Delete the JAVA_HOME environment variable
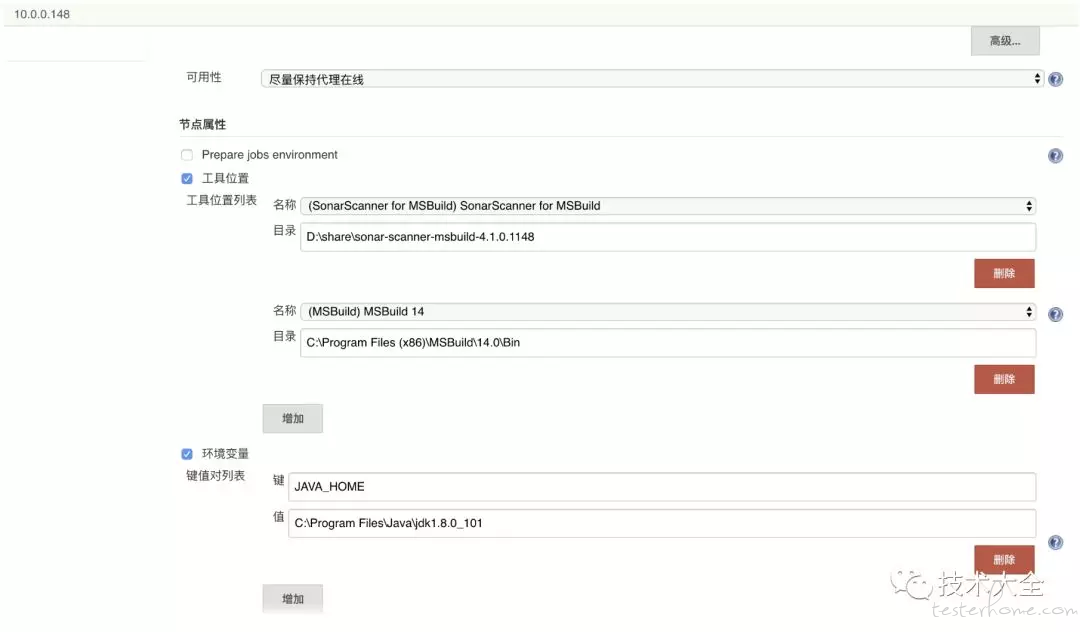 (1004, 559)
